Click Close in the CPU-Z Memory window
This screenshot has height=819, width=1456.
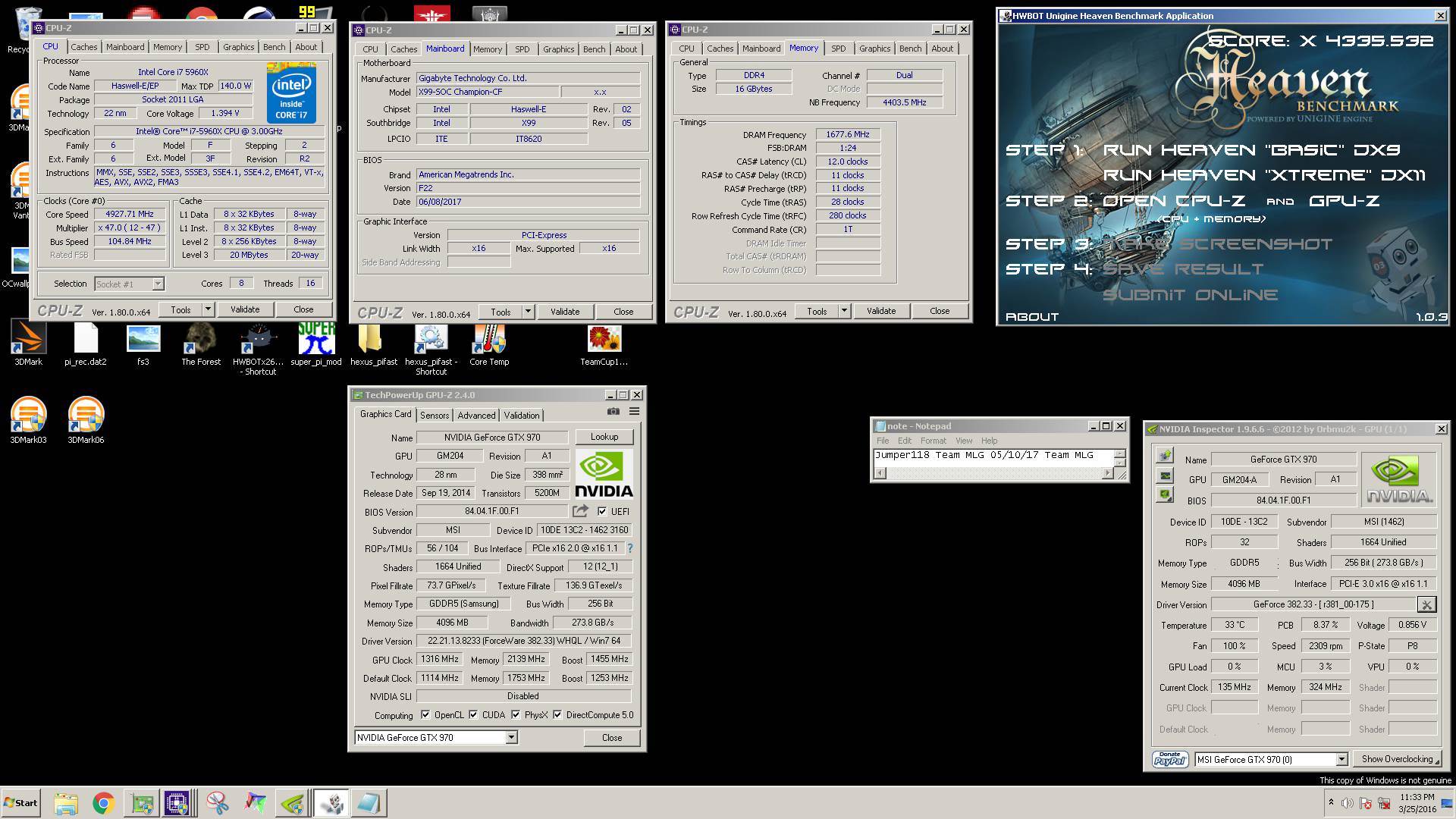coord(940,311)
